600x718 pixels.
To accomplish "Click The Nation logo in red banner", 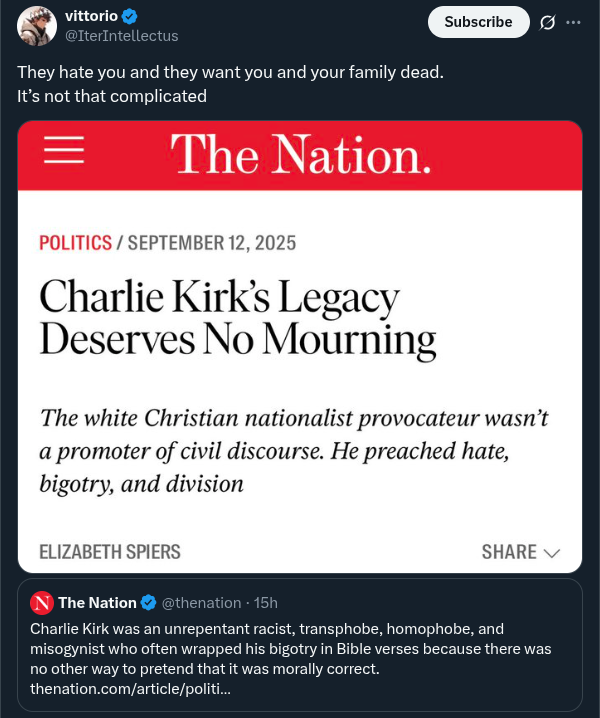I will tap(300, 154).
